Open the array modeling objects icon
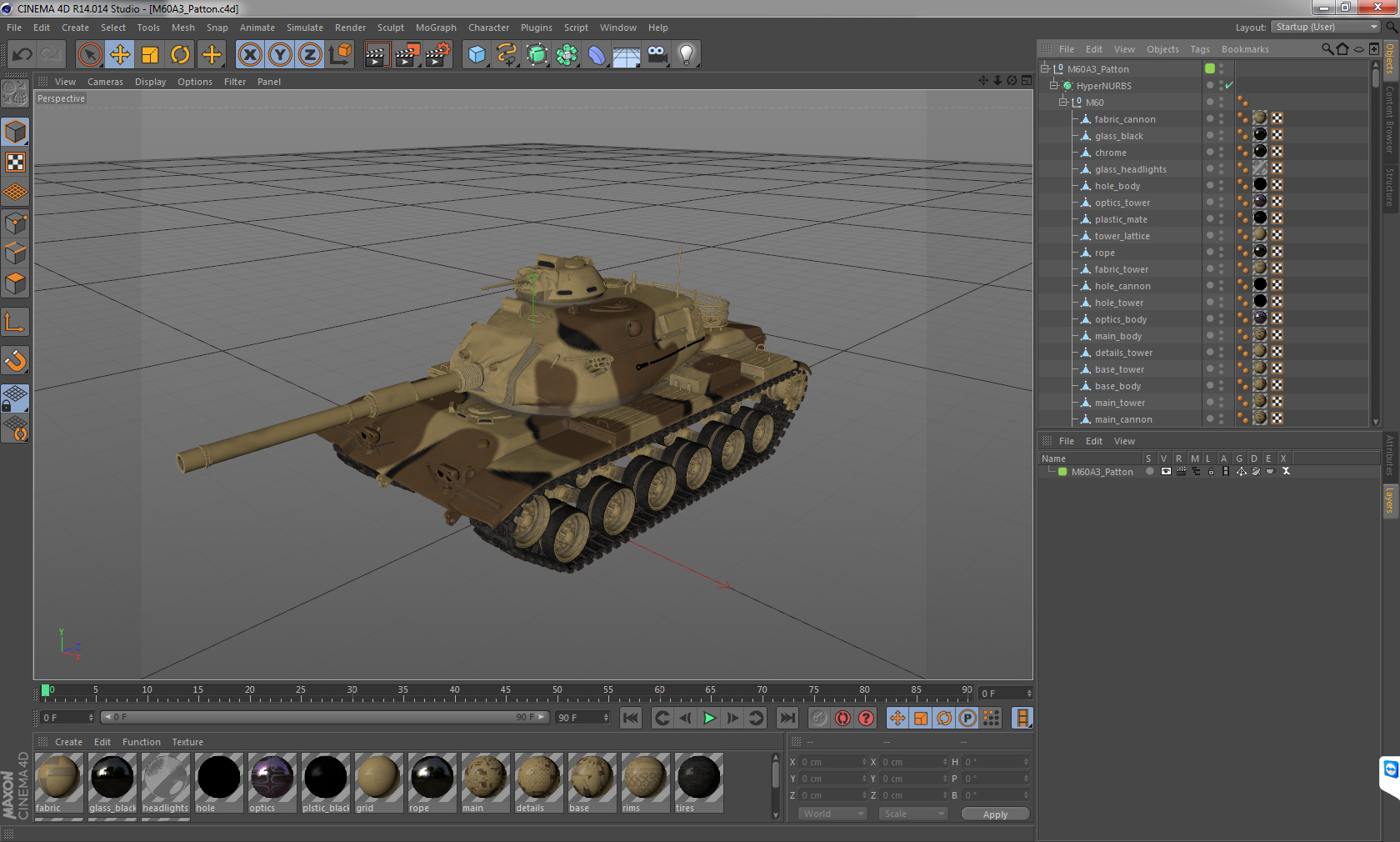1400x842 pixels. pos(567,55)
